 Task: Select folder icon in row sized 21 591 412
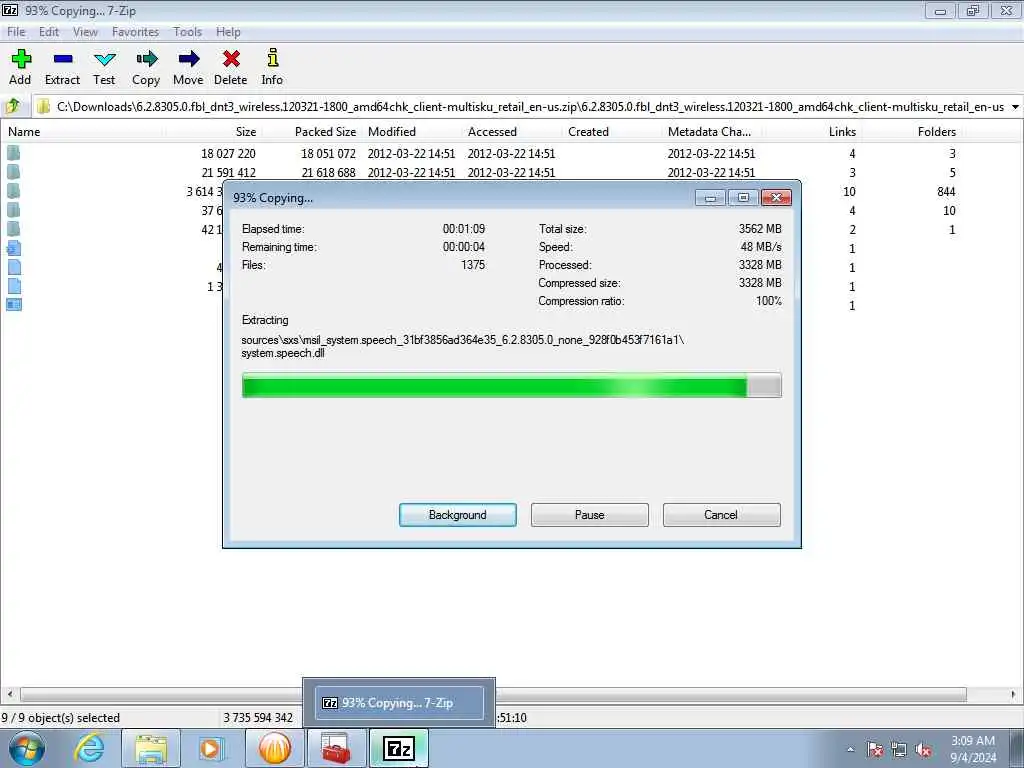pos(13,172)
